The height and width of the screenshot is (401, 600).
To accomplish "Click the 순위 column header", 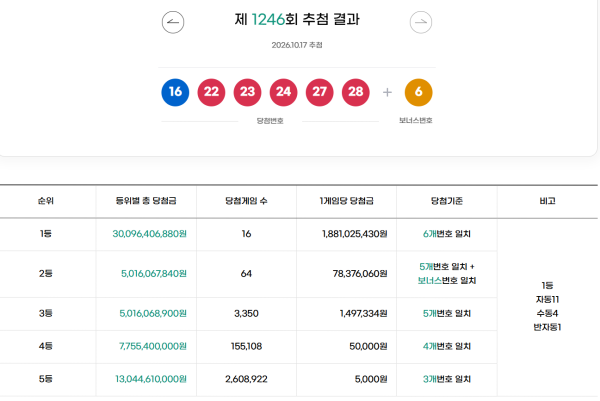I will pyautogui.click(x=46, y=201).
